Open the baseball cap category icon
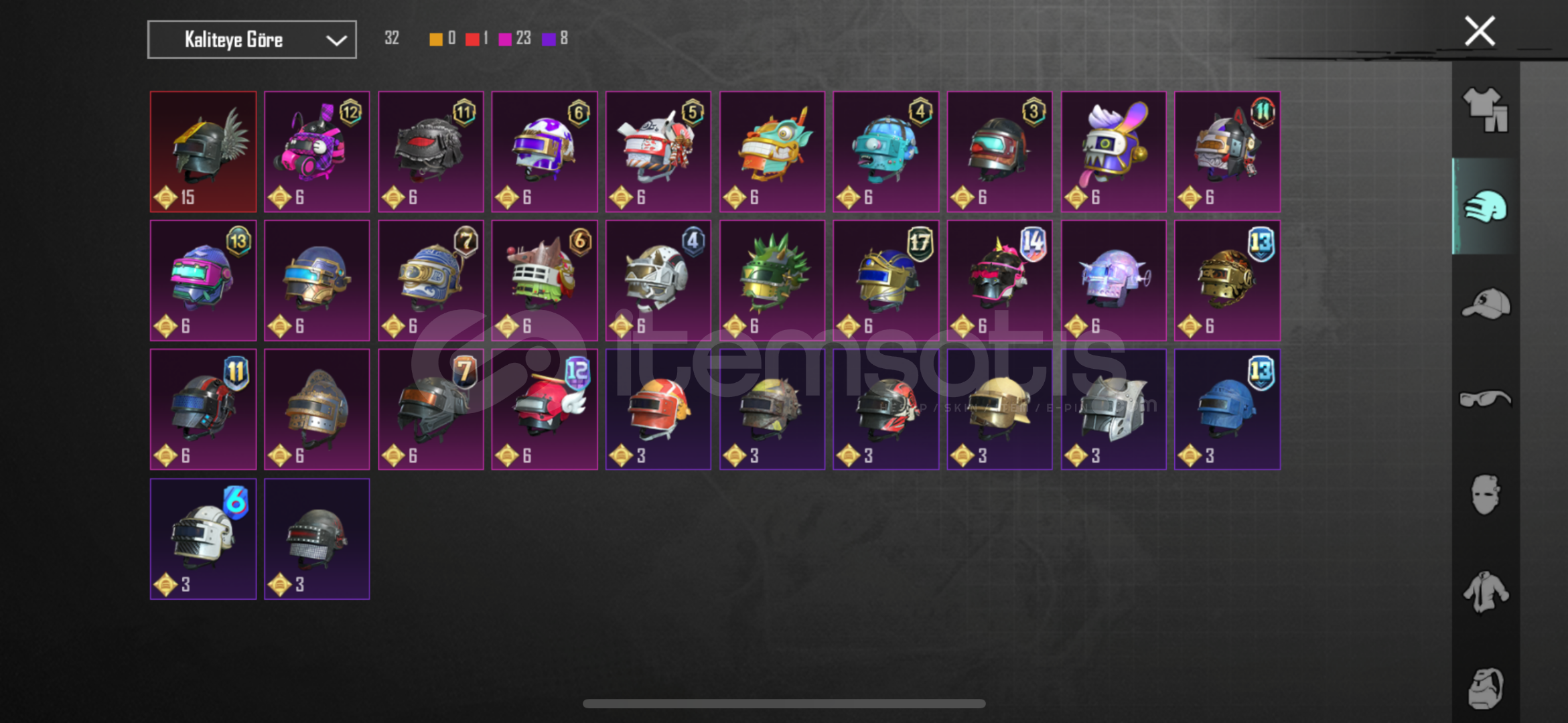1568x723 pixels. [1486, 303]
